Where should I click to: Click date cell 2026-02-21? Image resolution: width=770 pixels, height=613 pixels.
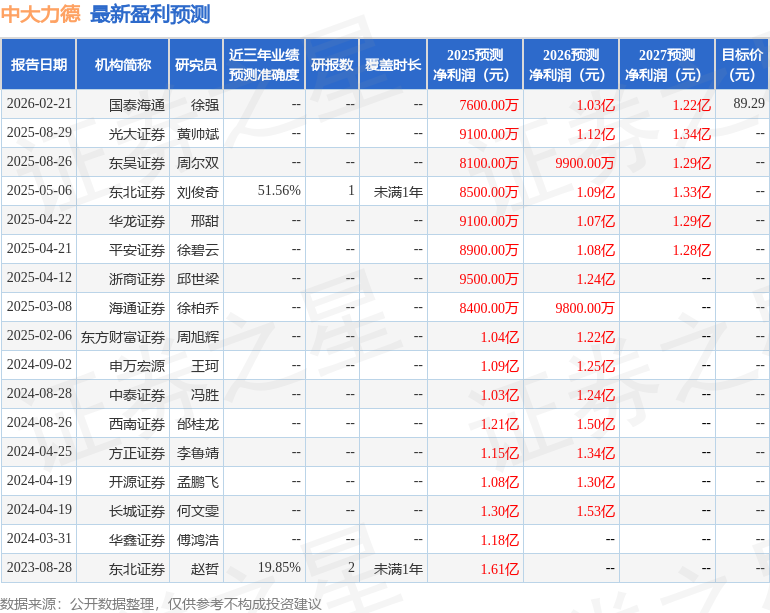[39, 104]
